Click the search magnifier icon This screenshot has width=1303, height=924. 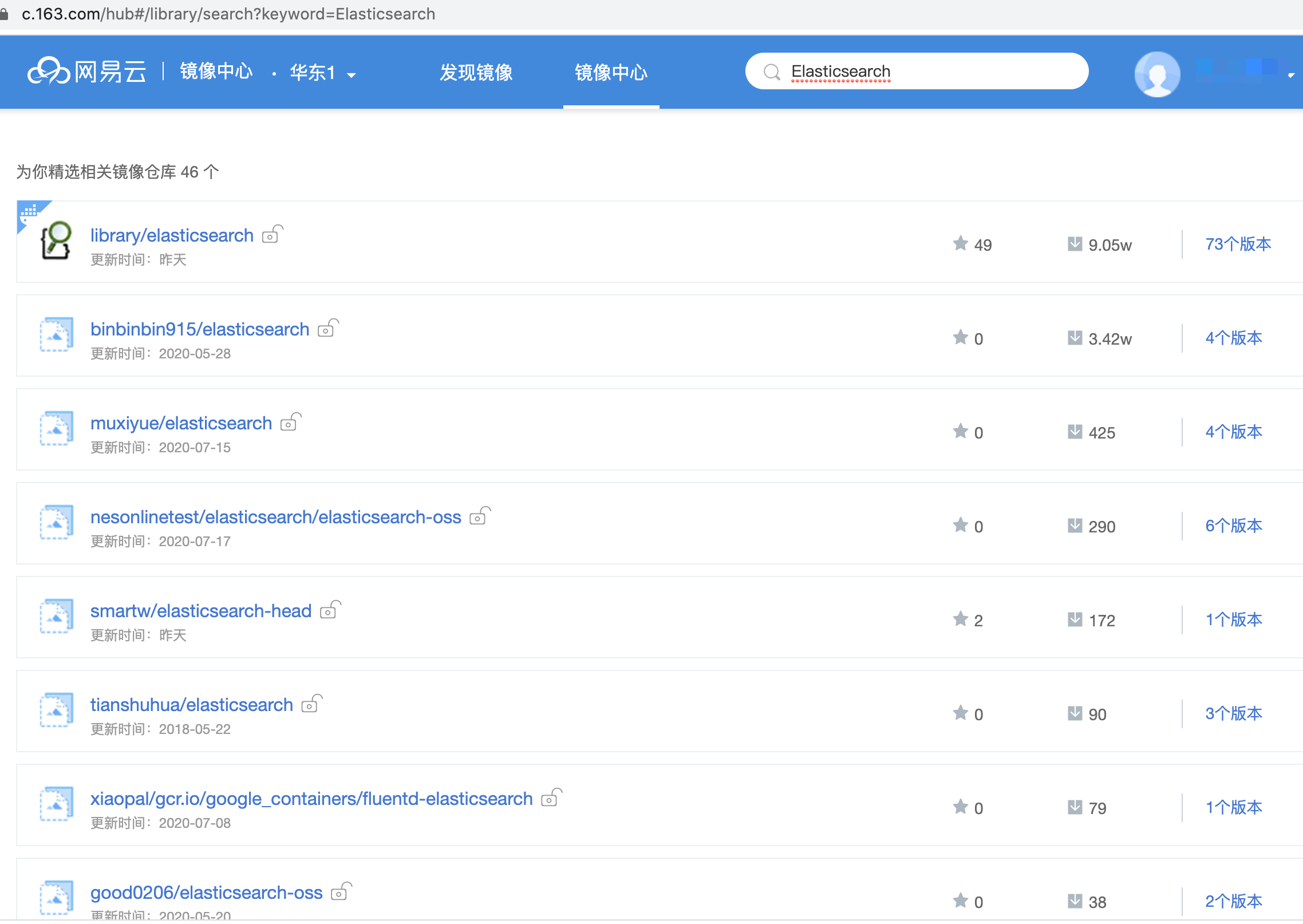pos(772,72)
